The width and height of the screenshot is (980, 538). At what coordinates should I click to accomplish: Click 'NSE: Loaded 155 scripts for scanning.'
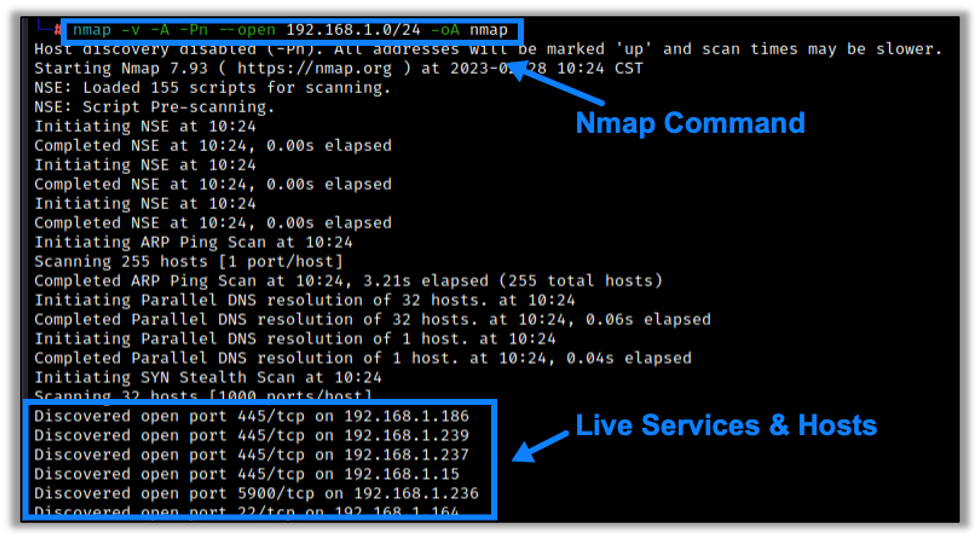pos(212,88)
